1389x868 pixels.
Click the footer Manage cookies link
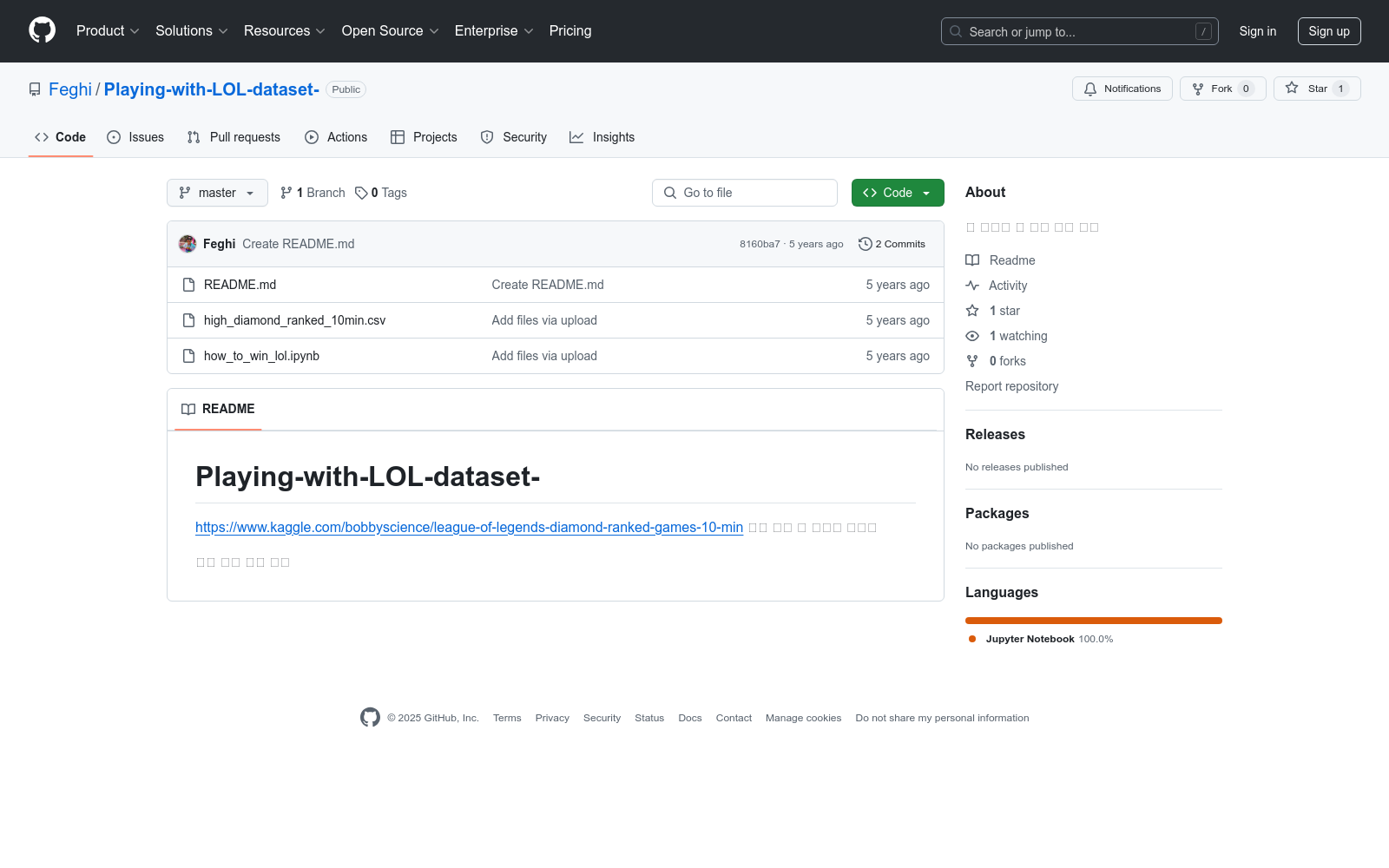click(803, 718)
